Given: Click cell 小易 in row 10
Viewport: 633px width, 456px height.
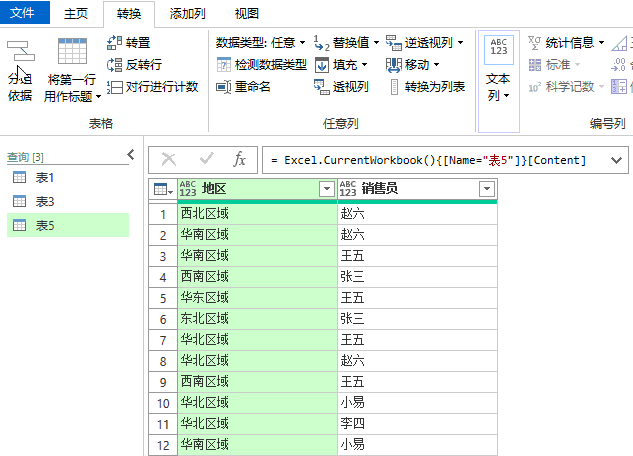Looking at the screenshot, I should [x=417, y=403].
